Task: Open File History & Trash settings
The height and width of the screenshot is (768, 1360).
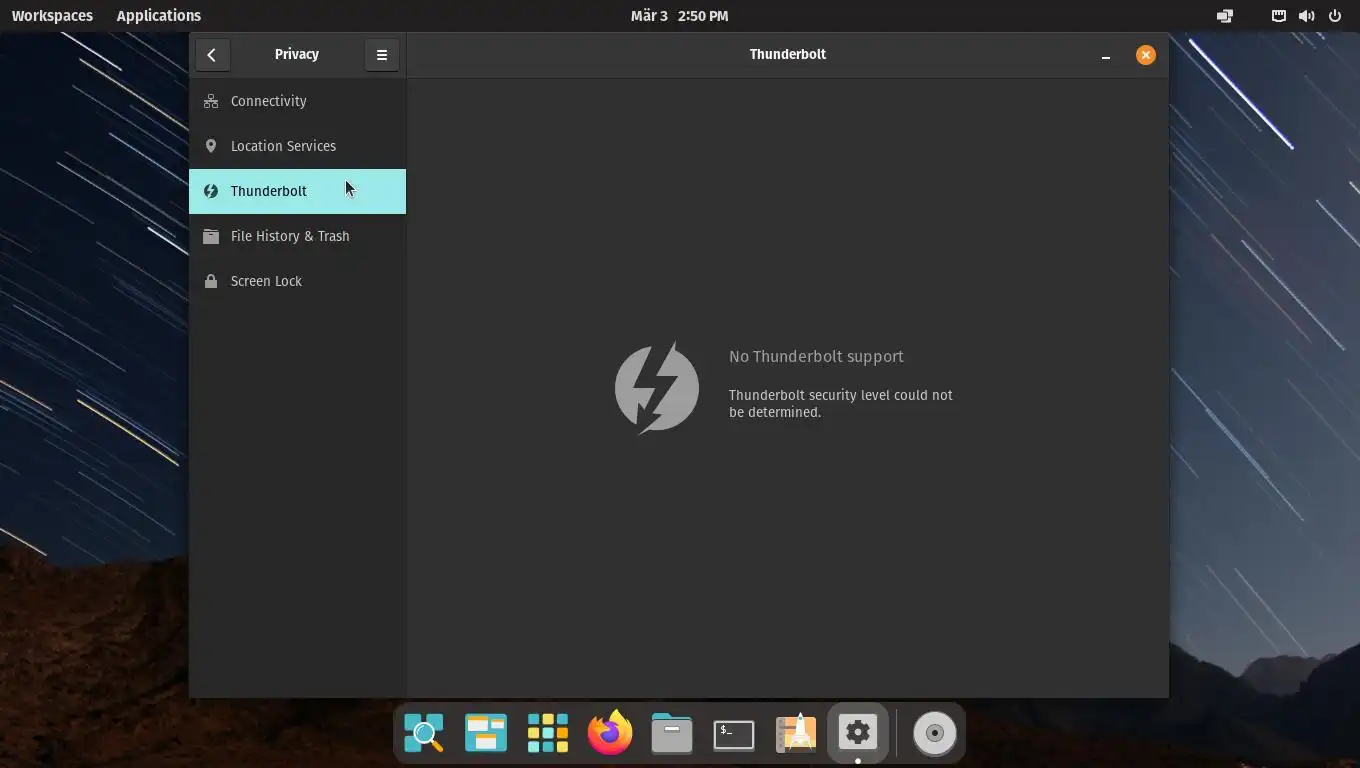Action: pyautogui.click(x=297, y=236)
